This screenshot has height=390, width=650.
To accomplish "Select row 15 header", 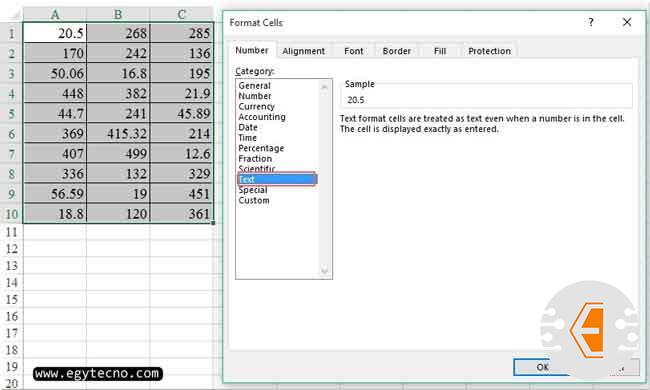I will click(x=12, y=299).
